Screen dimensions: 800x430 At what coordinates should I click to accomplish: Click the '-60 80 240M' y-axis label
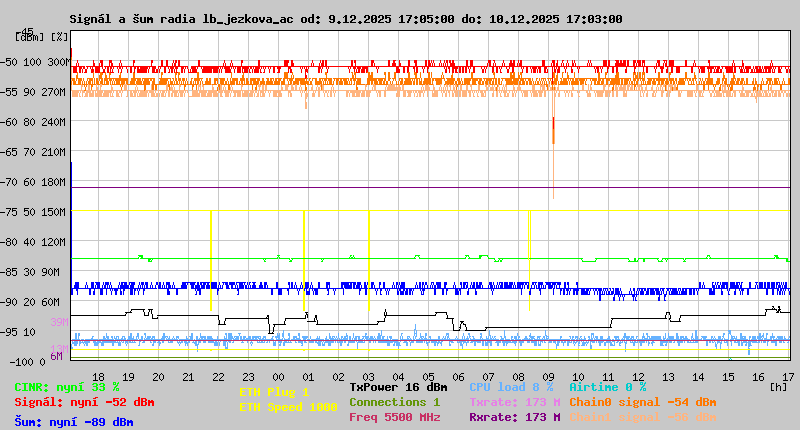(x=33, y=122)
